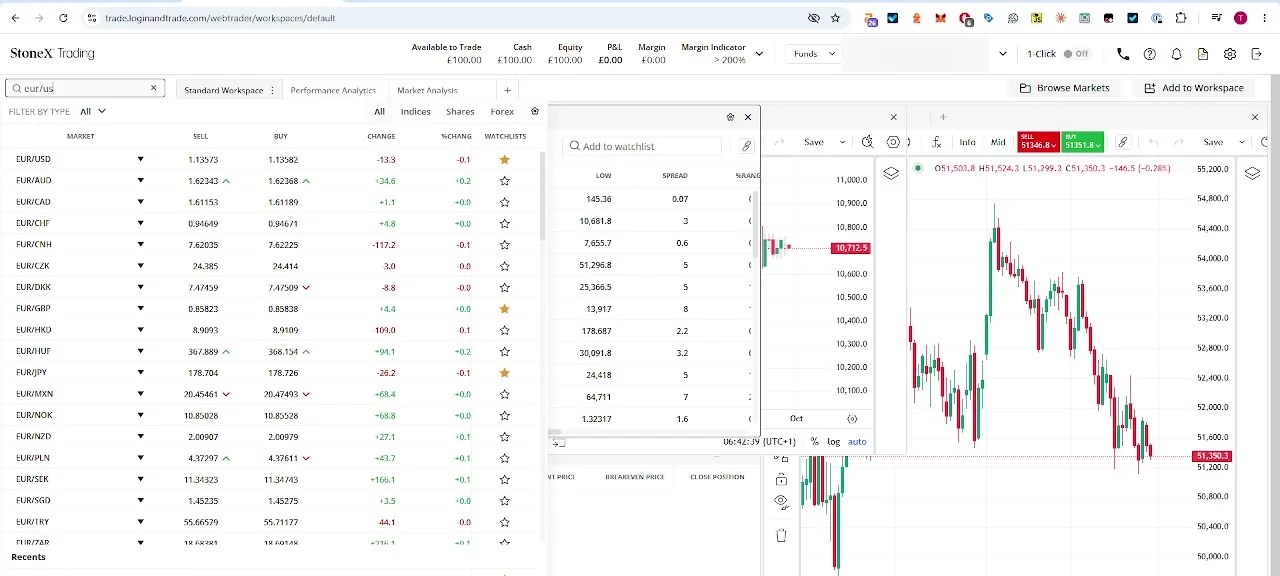This screenshot has height=576, width=1280.
Task: Open the notifications bell icon
Action: pos(1177,54)
